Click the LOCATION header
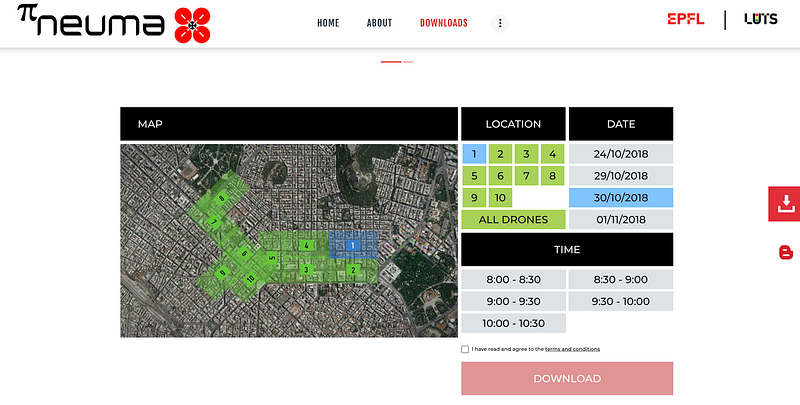Screen dimensions: 800x405 pos(513,124)
